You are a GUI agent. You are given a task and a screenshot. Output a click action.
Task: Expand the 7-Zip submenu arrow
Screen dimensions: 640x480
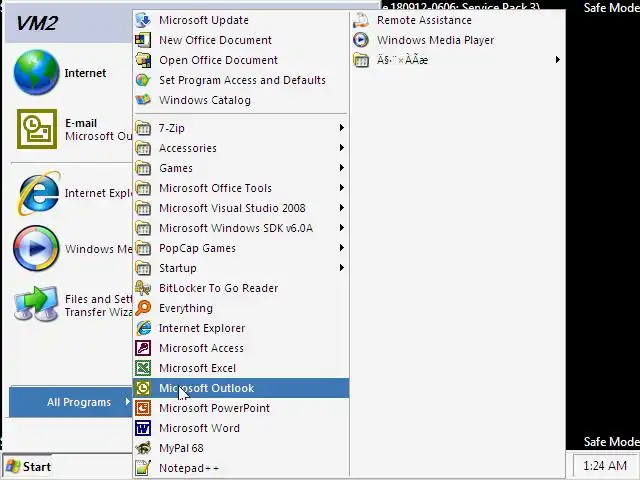[x=342, y=128]
